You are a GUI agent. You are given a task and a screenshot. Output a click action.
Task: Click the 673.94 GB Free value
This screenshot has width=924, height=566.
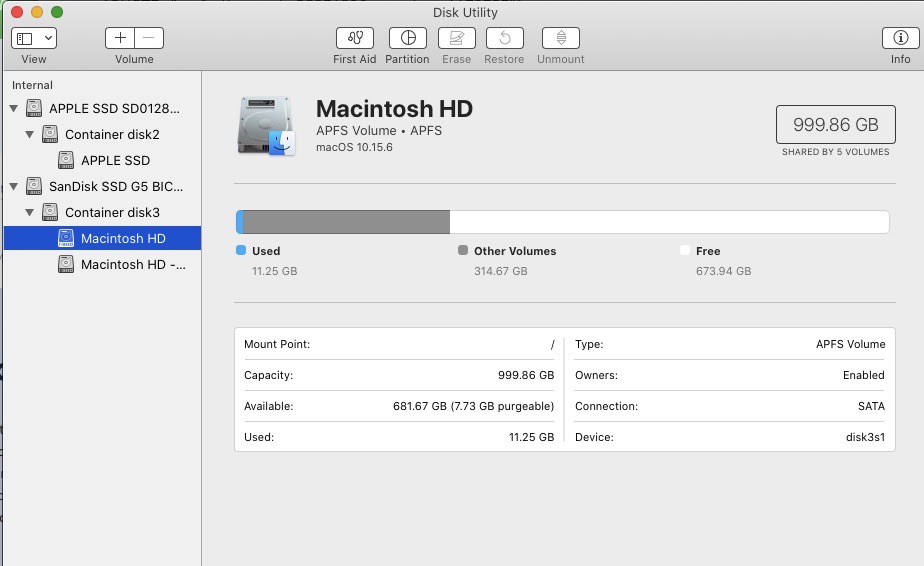coord(724,271)
